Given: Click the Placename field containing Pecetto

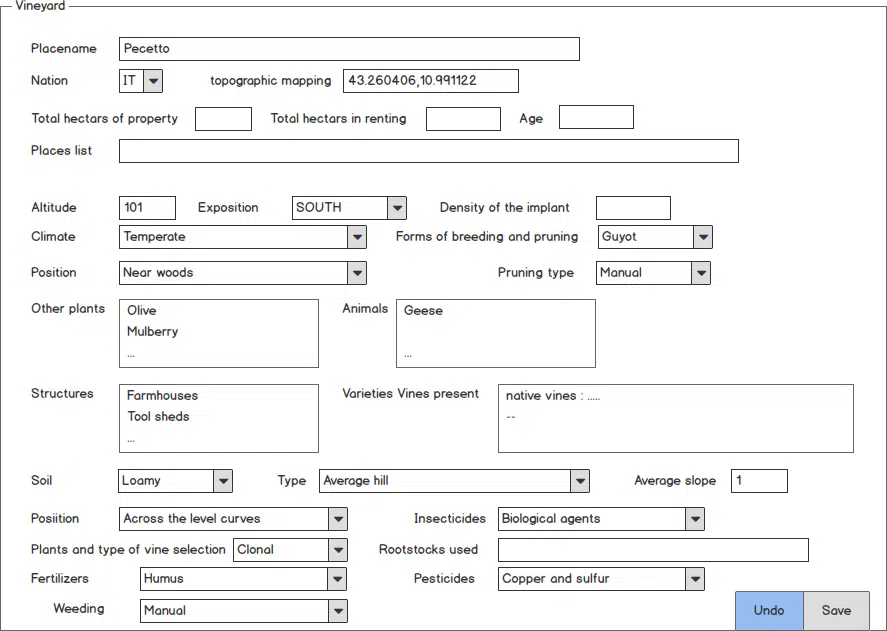Looking at the screenshot, I should tap(349, 49).
